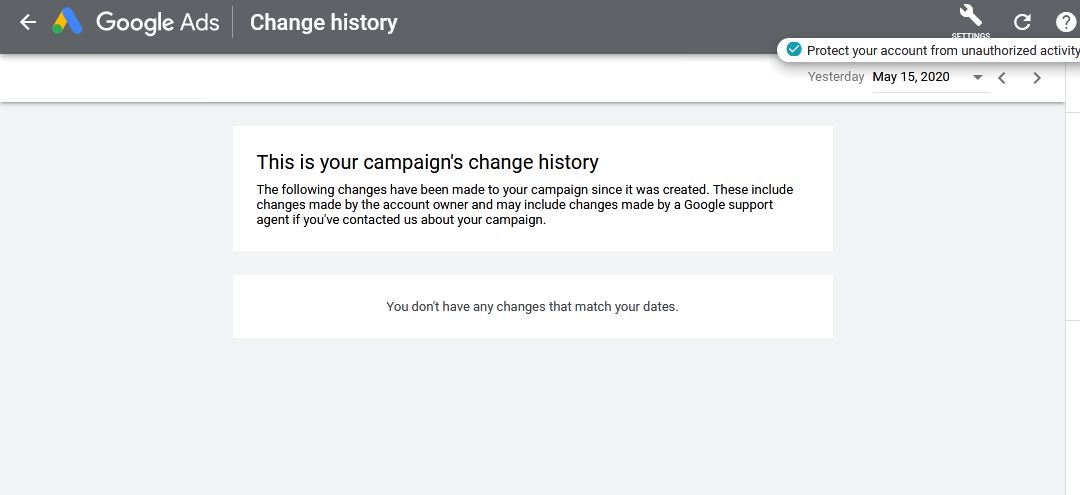Refresh the page with the reload icon
This screenshot has width=1080, height=495.
pos(1022,22)
